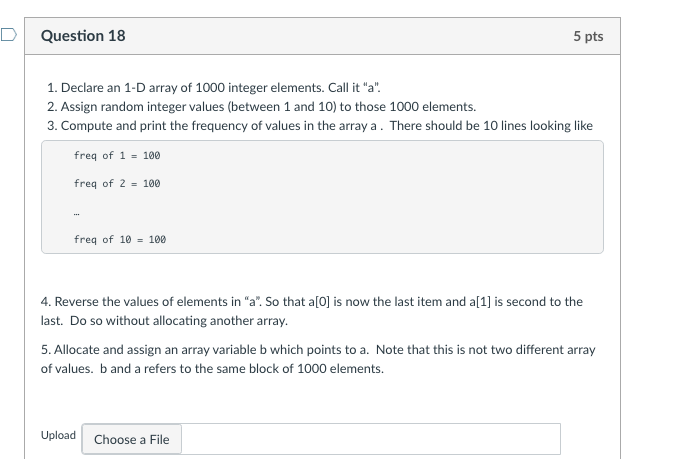Click step 2 about assigning random integers
This screenshot has width=692, height=459.
pyautogui.click(x=262, y=106)
